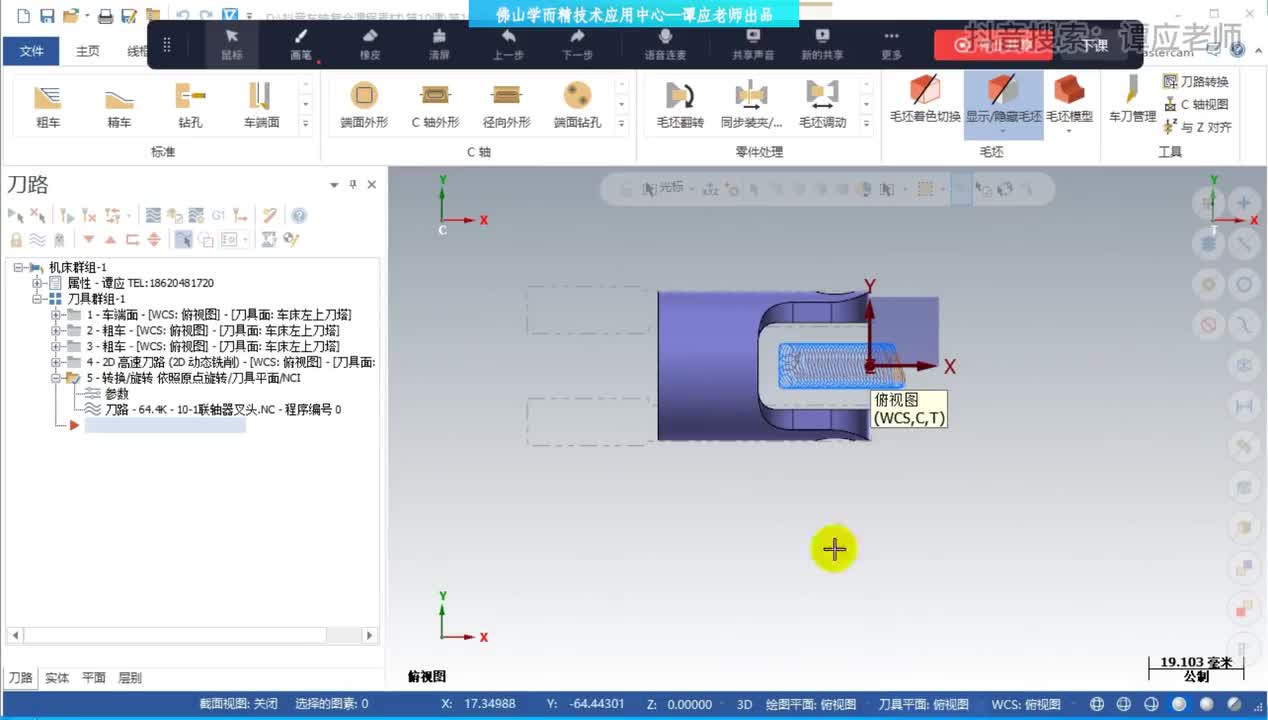The width and height of the screenshot is (1268, 720).
Task: Open the 刀路 panel options dropdown arrow
Action: (x=335, y=185)
